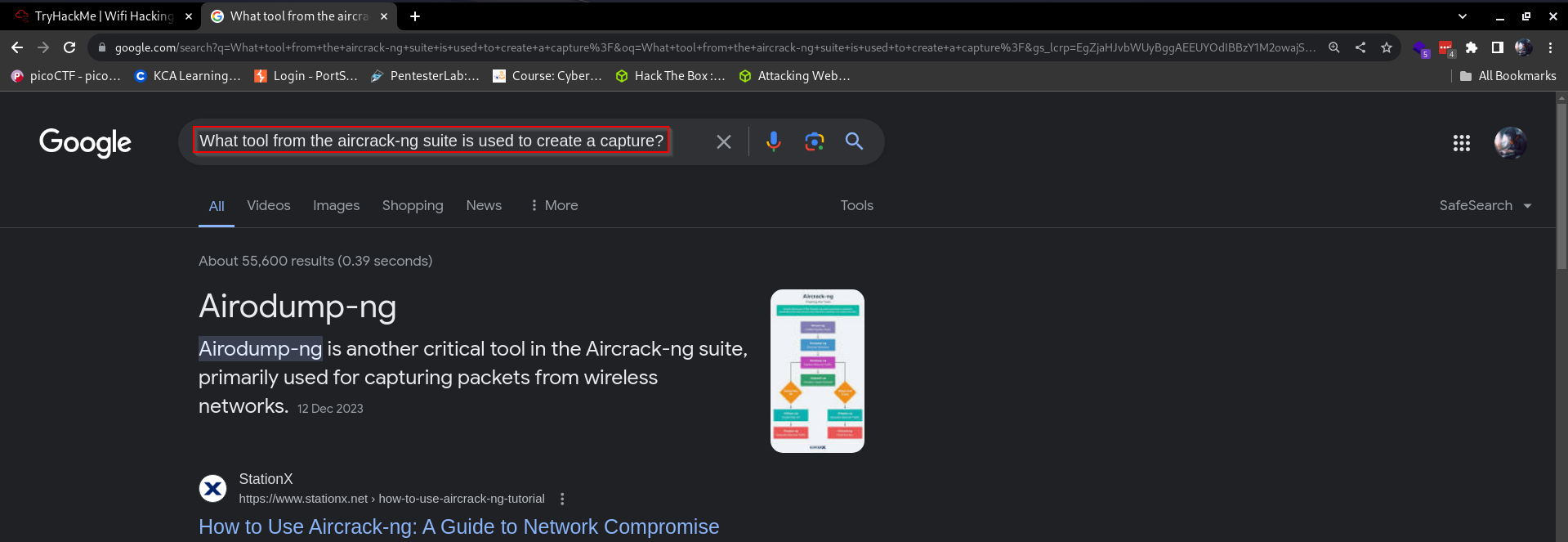The width and height of the screenshot is (1568, 542).
Task: Click the Google search query input field
Action: tap(431, 141)
